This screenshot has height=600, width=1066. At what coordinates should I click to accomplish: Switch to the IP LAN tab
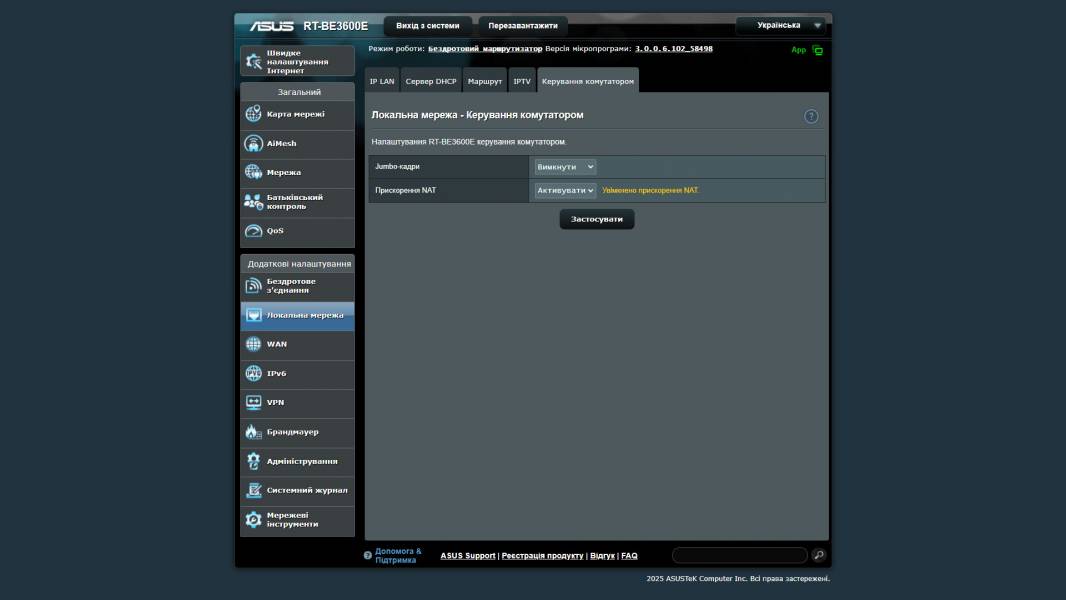[382, 81]
